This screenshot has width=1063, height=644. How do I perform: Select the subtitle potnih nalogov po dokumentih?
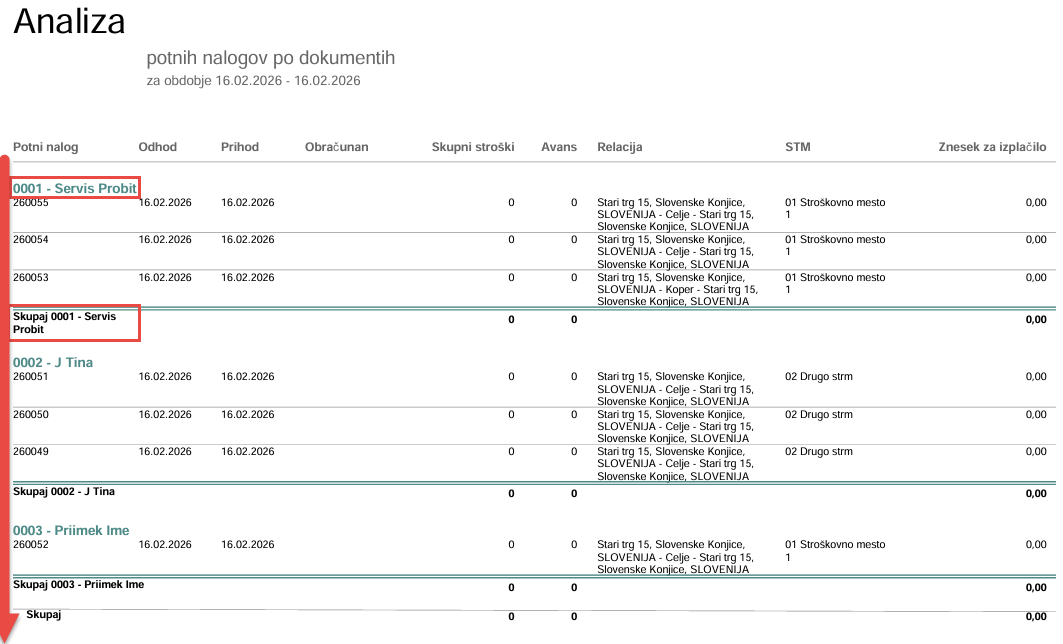click(270, 58)
